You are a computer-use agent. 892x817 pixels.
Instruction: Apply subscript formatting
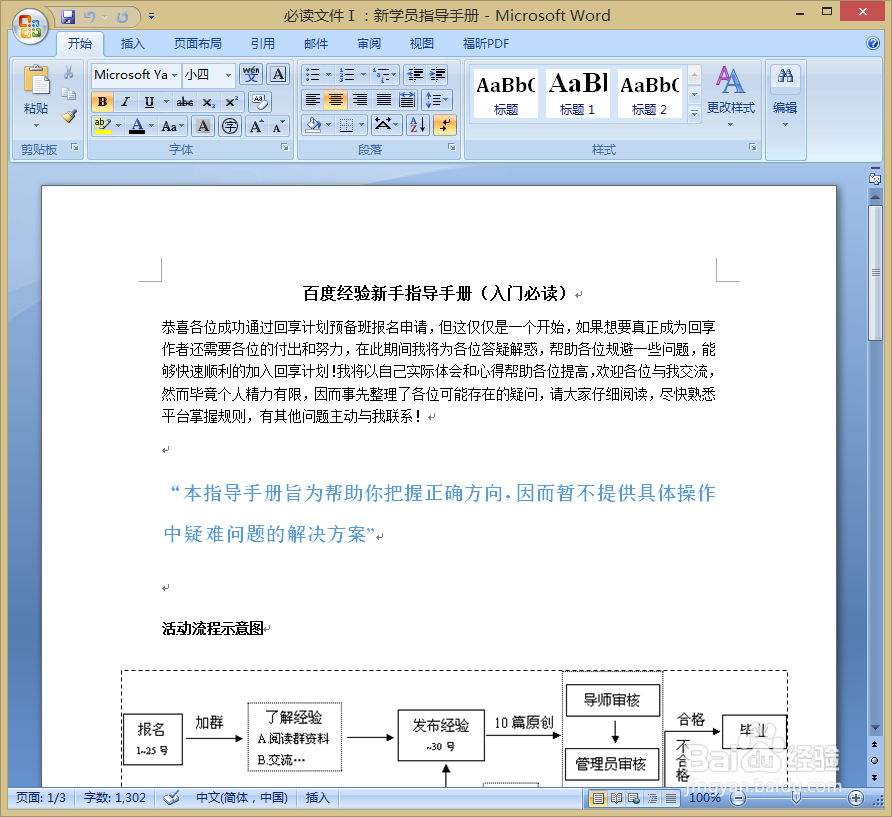point(209,102)
